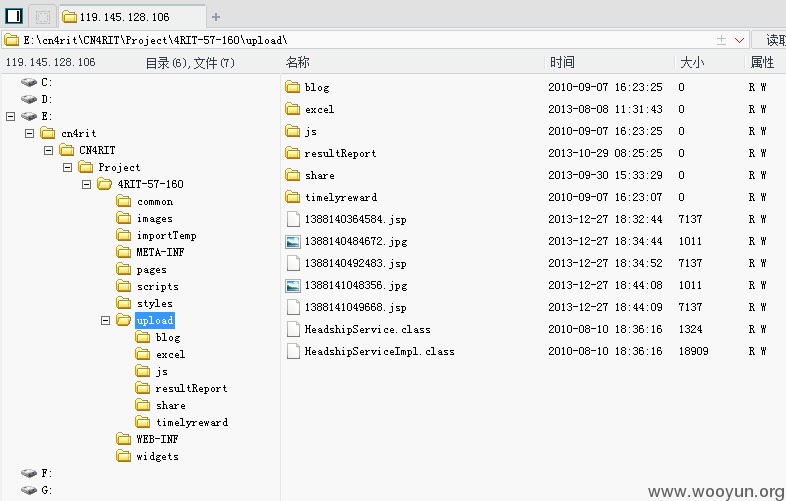786x501 pixels.
Task: Collapse the upload folder node
Action: [106, 320]
